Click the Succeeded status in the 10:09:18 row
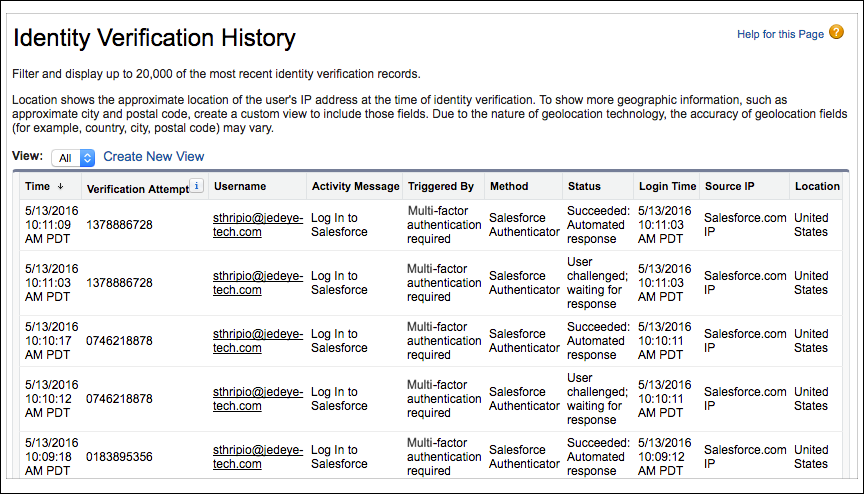The height and width of the screenshot is (494, 864). click(x=598, y=457)
